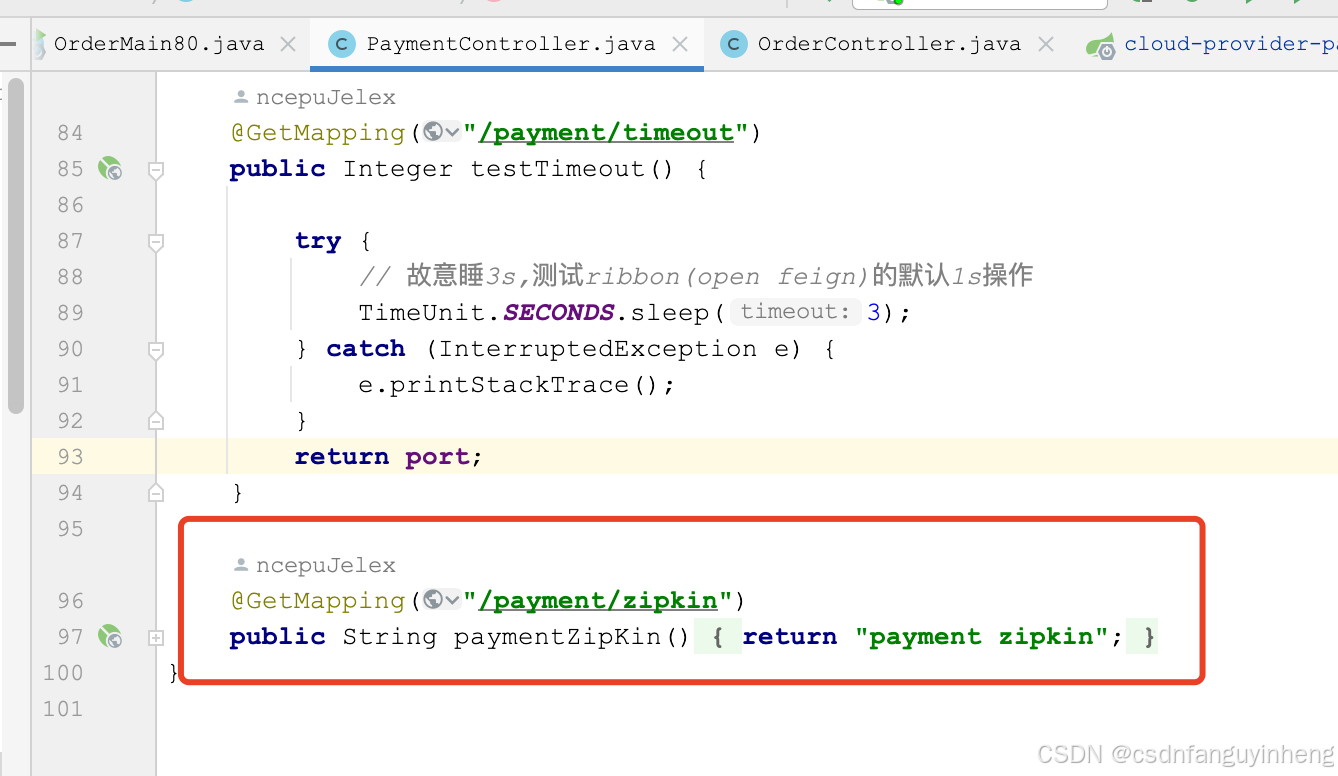Click the class icon on the OrderController.java tab
Viewport: 1338px width, 776px height.
[x=734, y=44]
